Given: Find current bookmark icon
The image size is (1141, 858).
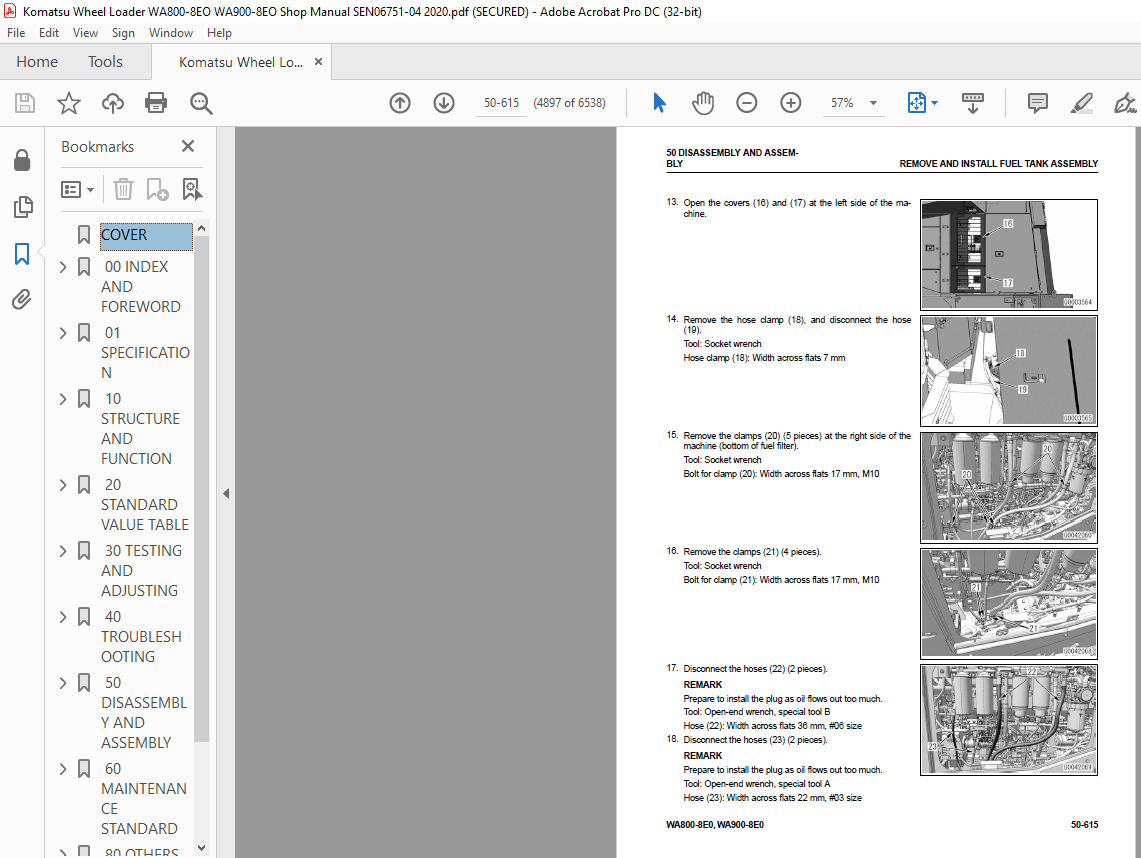Looking at the screenshot, I should pyautogui.click(x=191, y=189).
